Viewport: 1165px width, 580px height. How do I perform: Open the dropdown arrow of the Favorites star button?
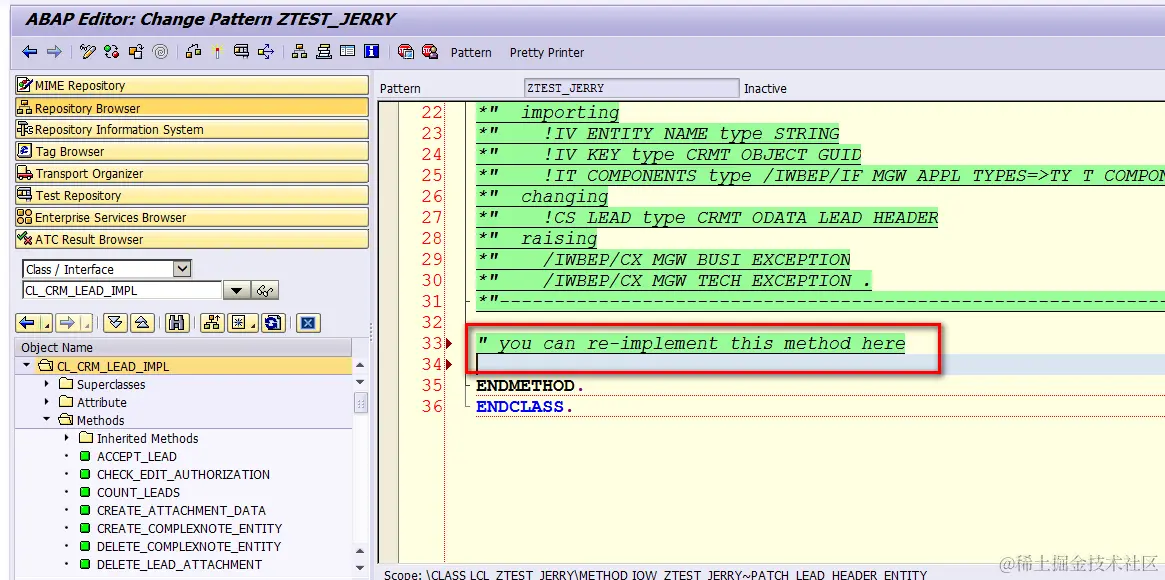[x=255, y=325]
